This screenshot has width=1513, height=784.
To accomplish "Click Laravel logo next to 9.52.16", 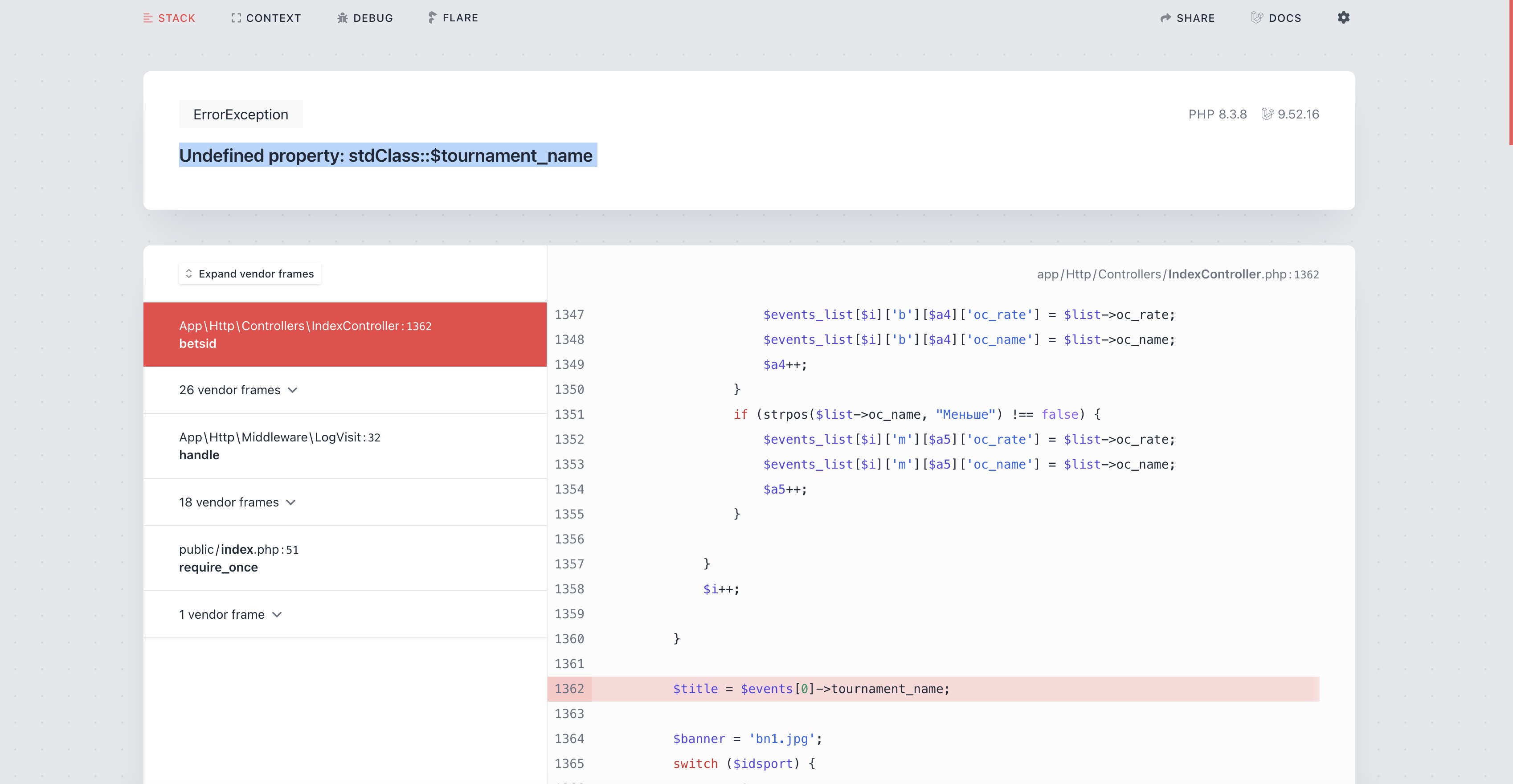I will point(1268,114).
